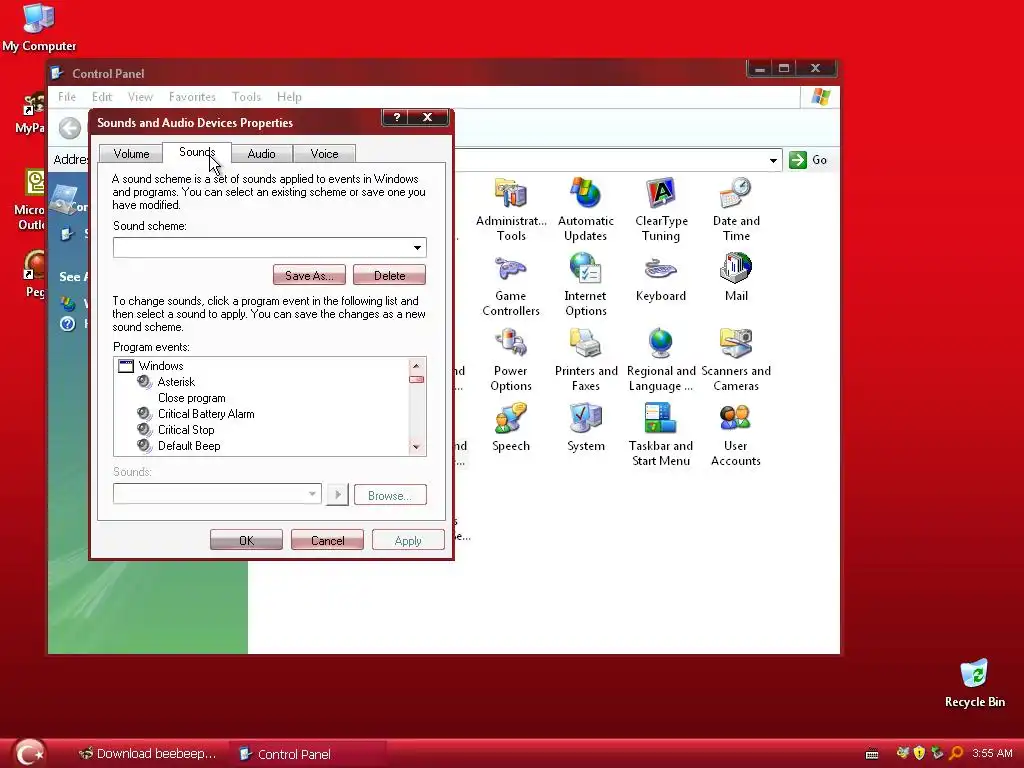Image resolution: width=1024 pixels, height=768 pixels.
Task: Click the clock showing 3:55 AM
Action: [992, 753]
